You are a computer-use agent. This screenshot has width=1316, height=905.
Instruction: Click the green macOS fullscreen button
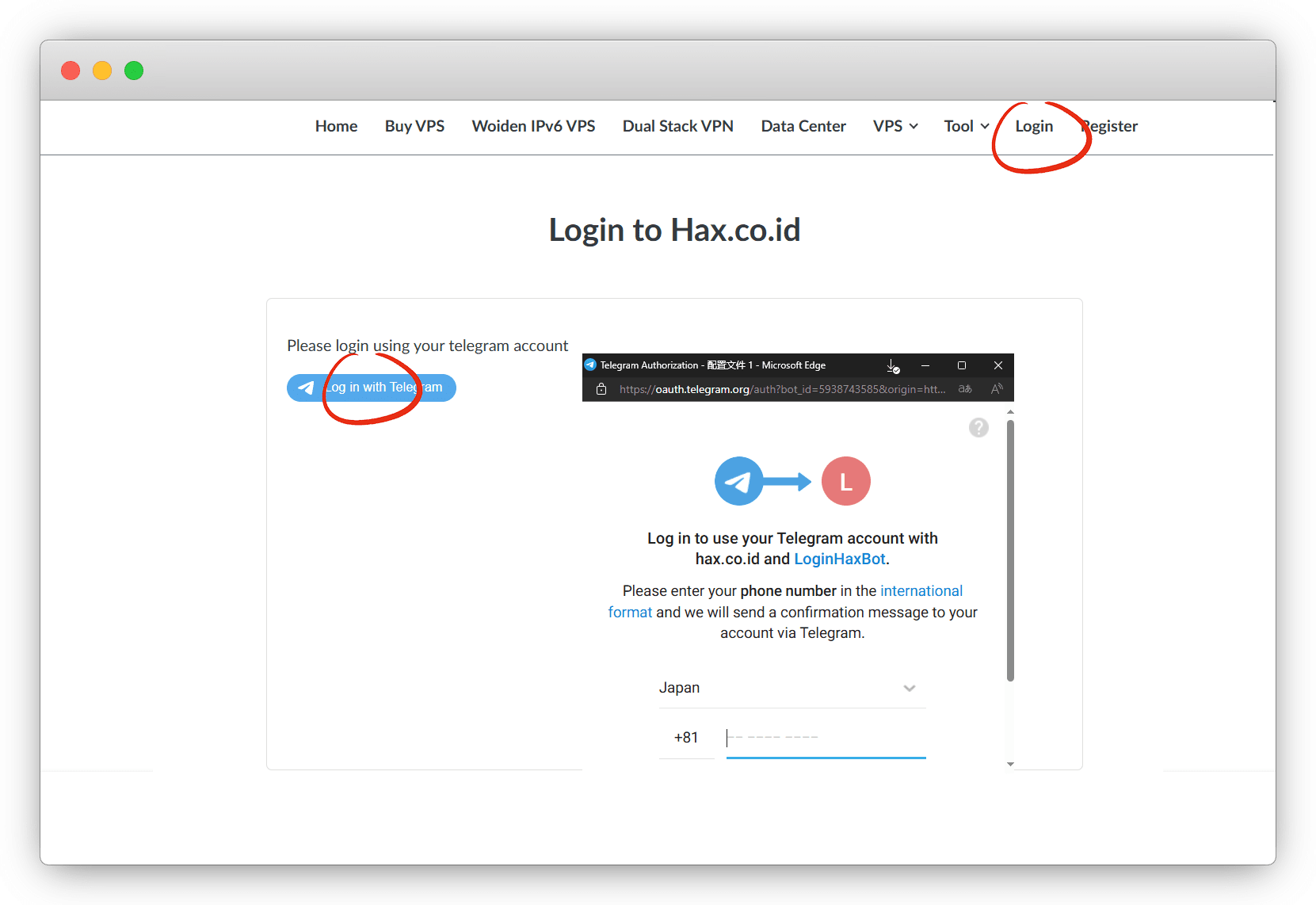[134, 71]
